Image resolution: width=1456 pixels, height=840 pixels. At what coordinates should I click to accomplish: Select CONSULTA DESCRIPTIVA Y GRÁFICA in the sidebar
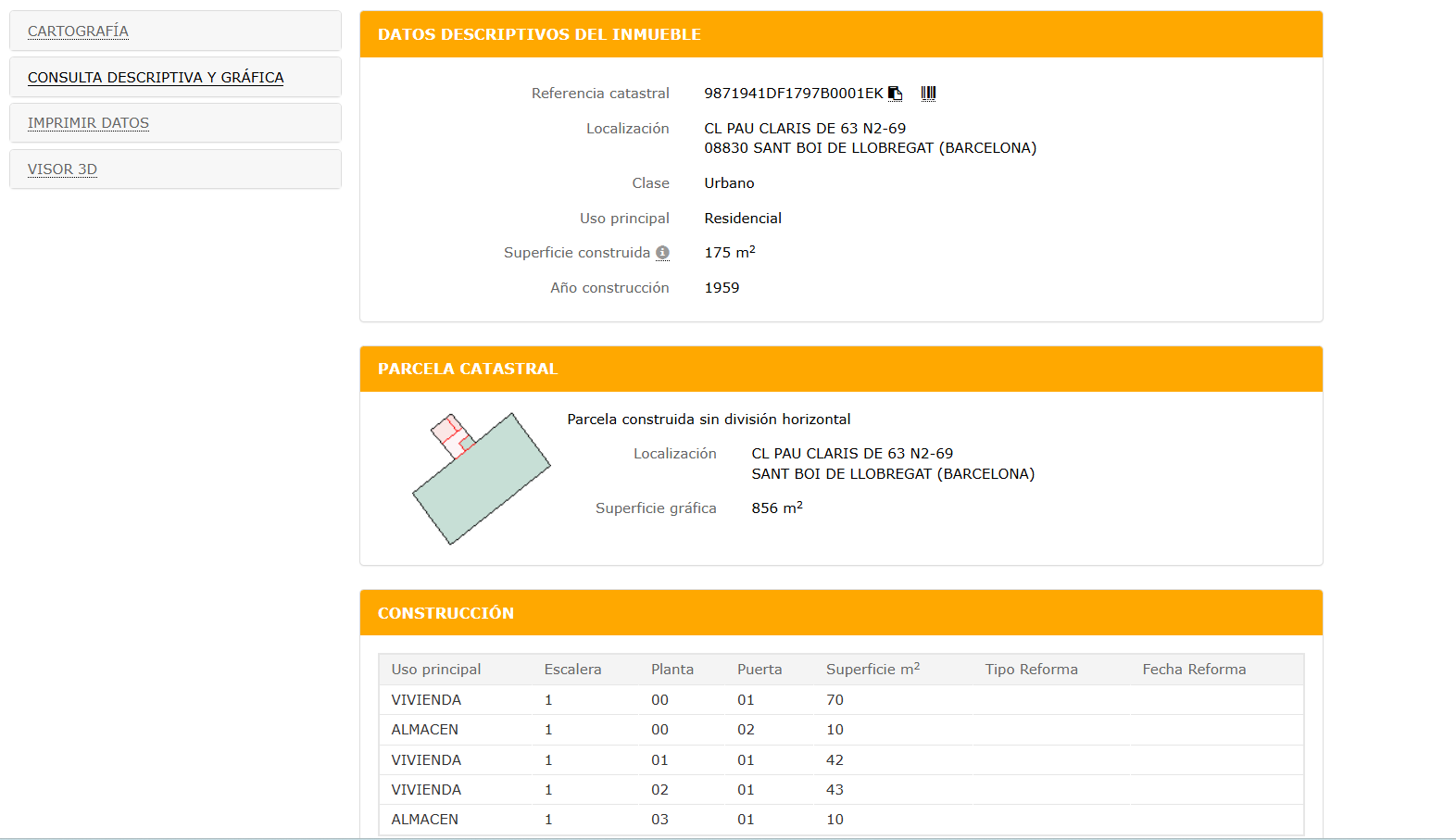[x=156, y=78]
